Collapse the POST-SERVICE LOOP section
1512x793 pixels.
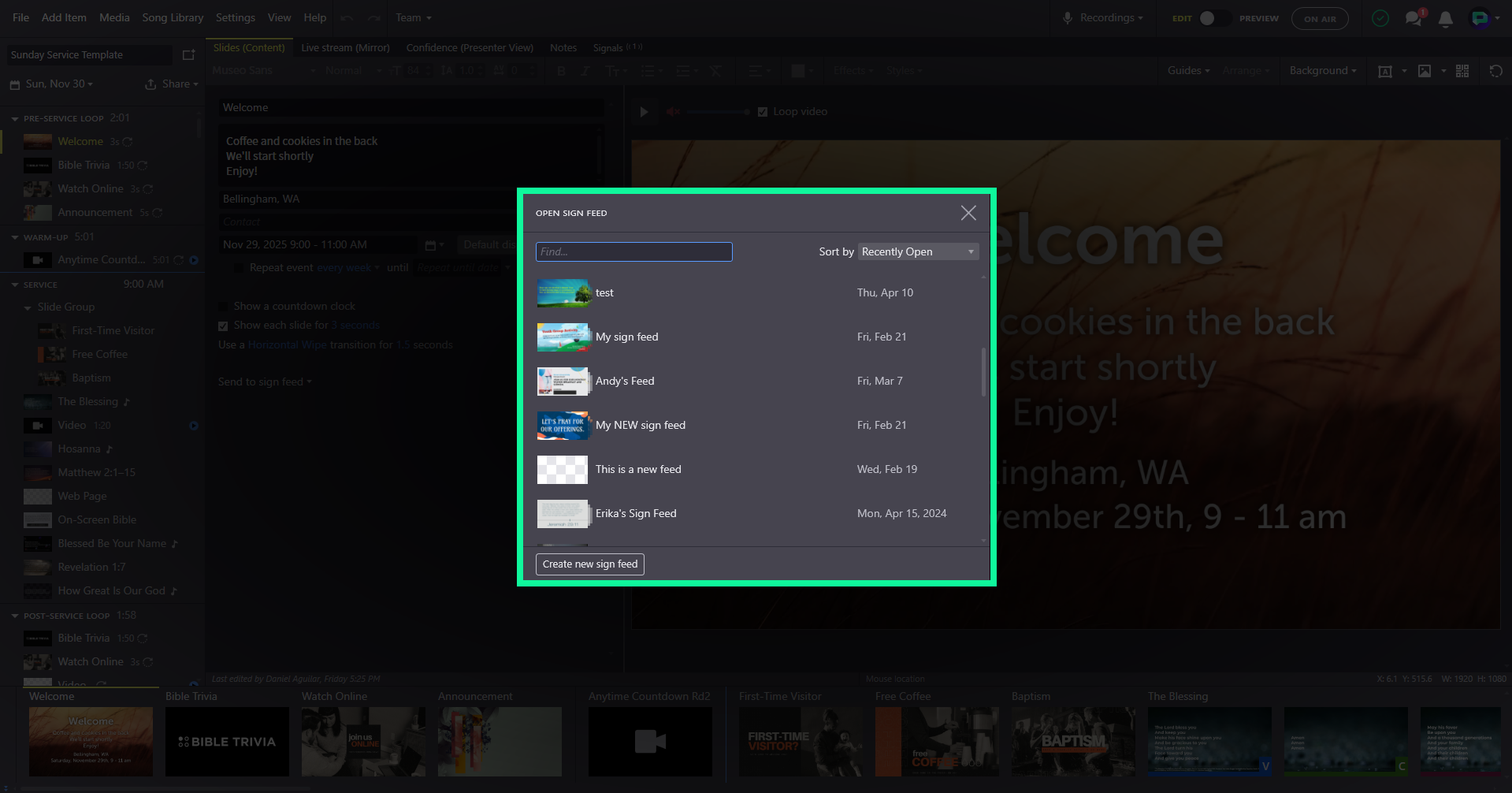15,616
